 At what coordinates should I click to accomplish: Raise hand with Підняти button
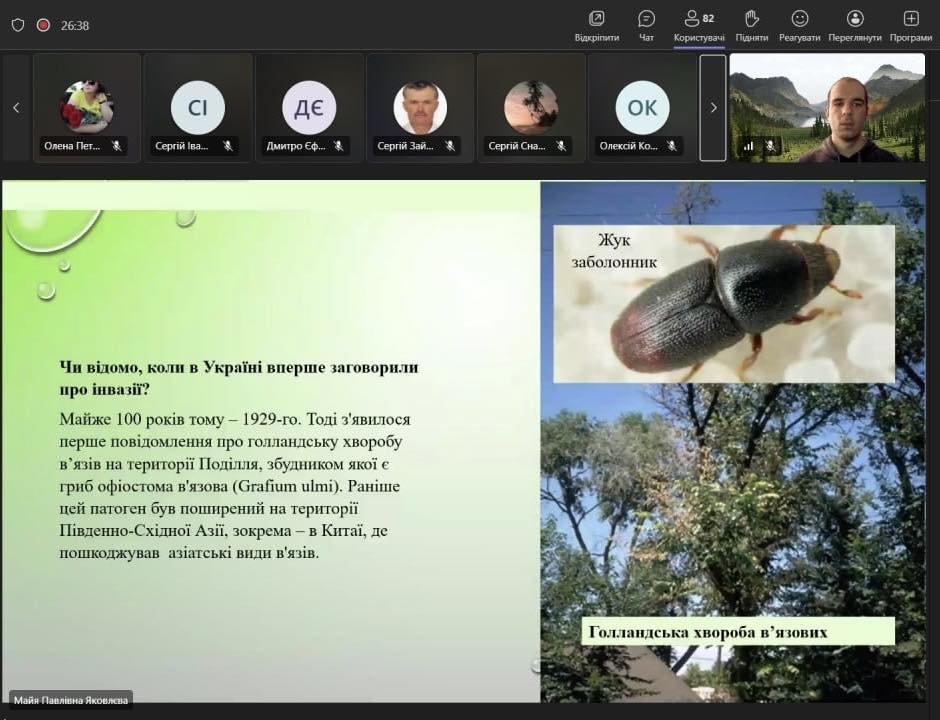click(752, 25)
